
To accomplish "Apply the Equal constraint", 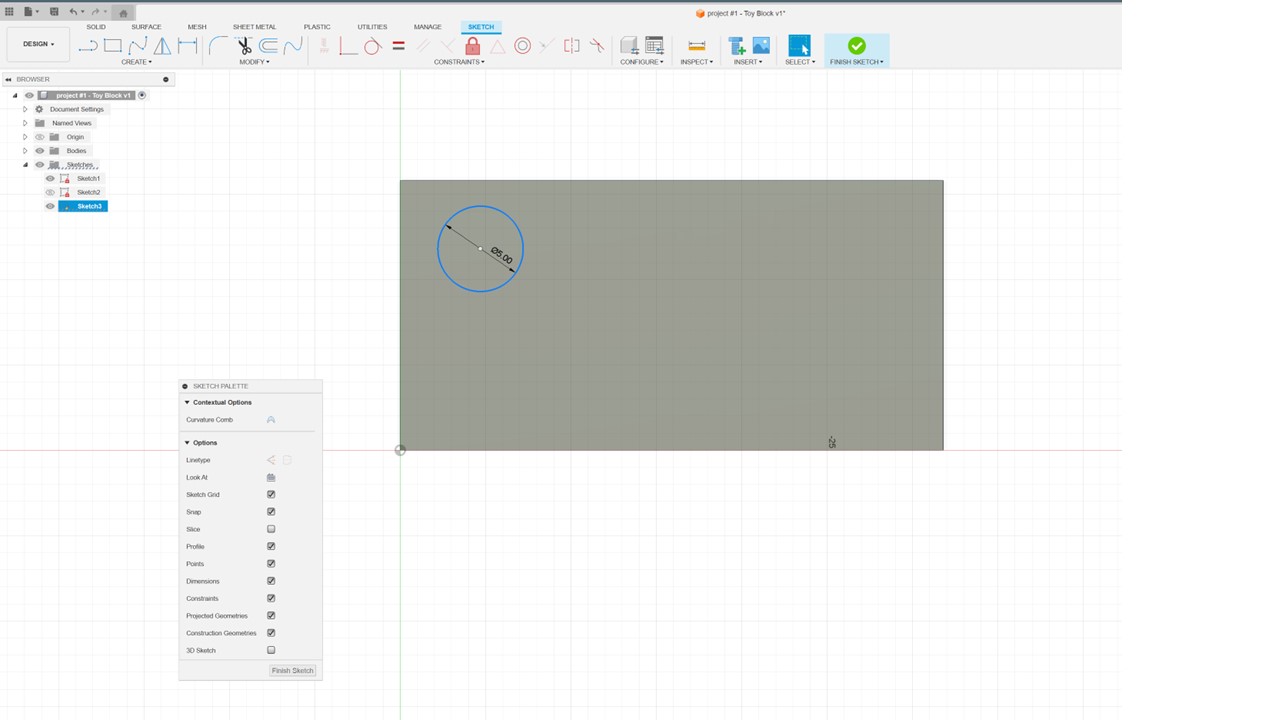I will tap(398, 46).
